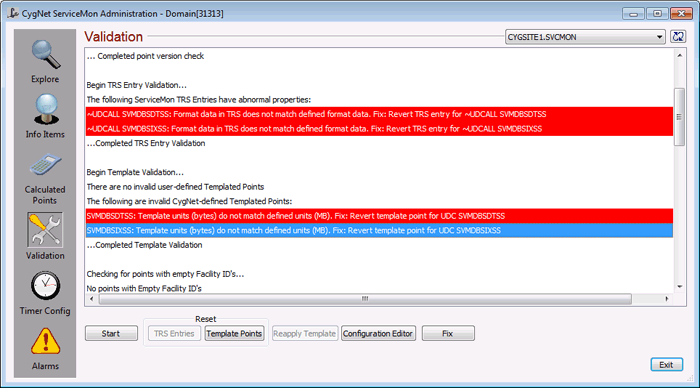The image size is (700, 388).
Task: Maximize the ServiceMon Administration window
Action: [657, 14]
